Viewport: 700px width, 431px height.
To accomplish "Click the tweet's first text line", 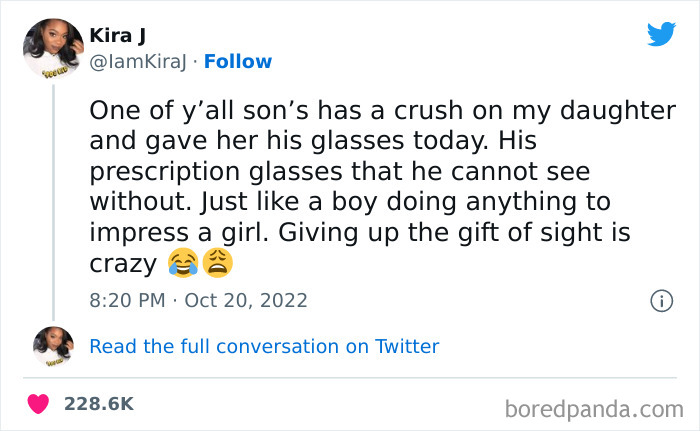I will point(382,109).
